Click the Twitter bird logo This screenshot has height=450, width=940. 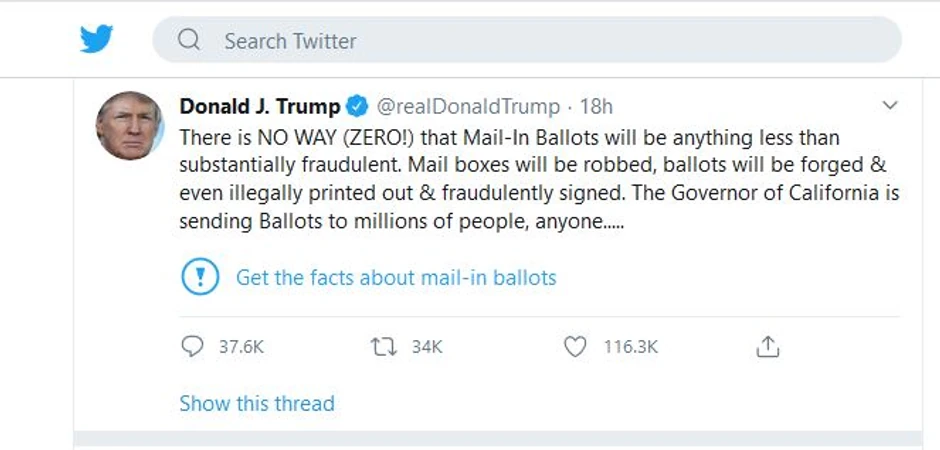point(97,40)
